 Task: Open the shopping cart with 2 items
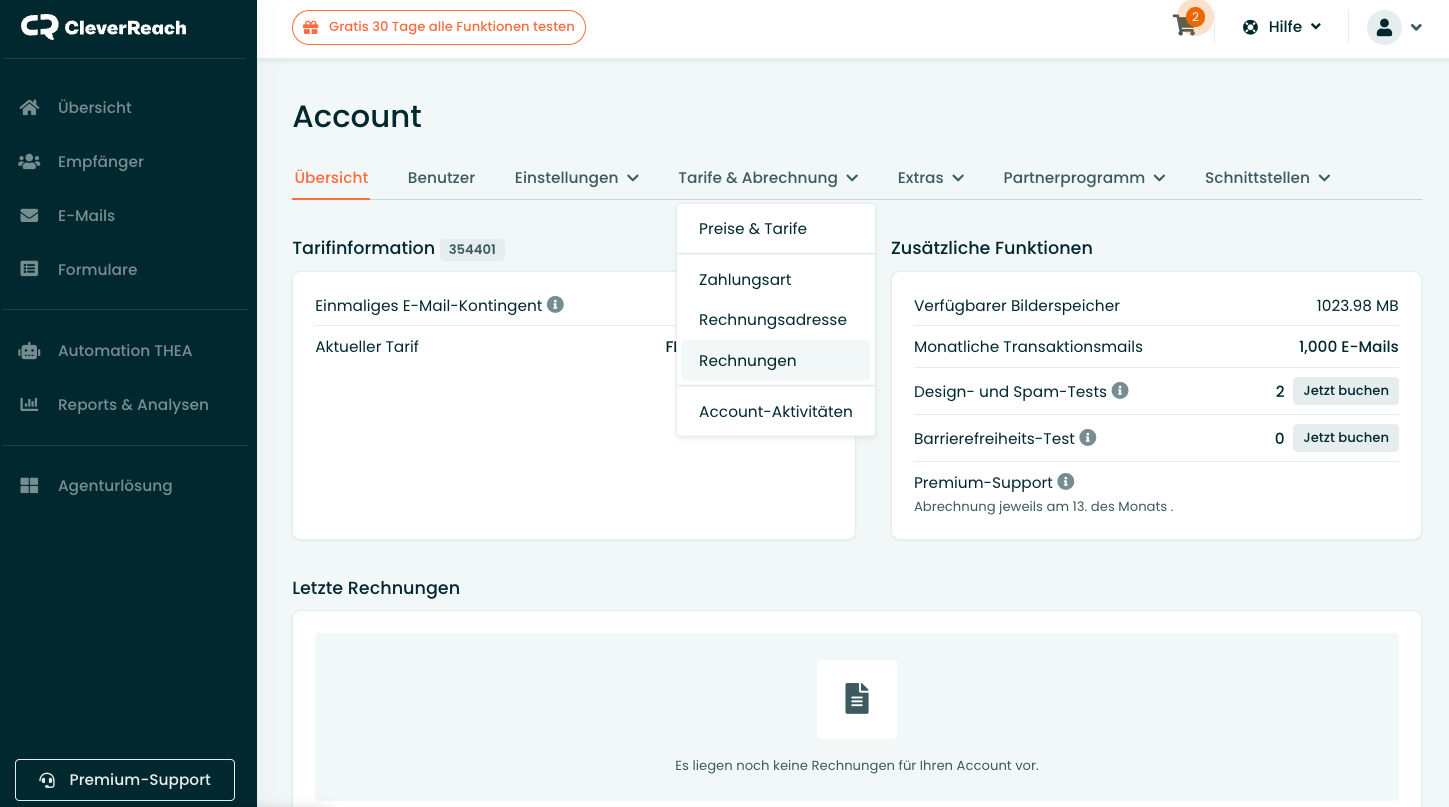(x=1186, y=25)
